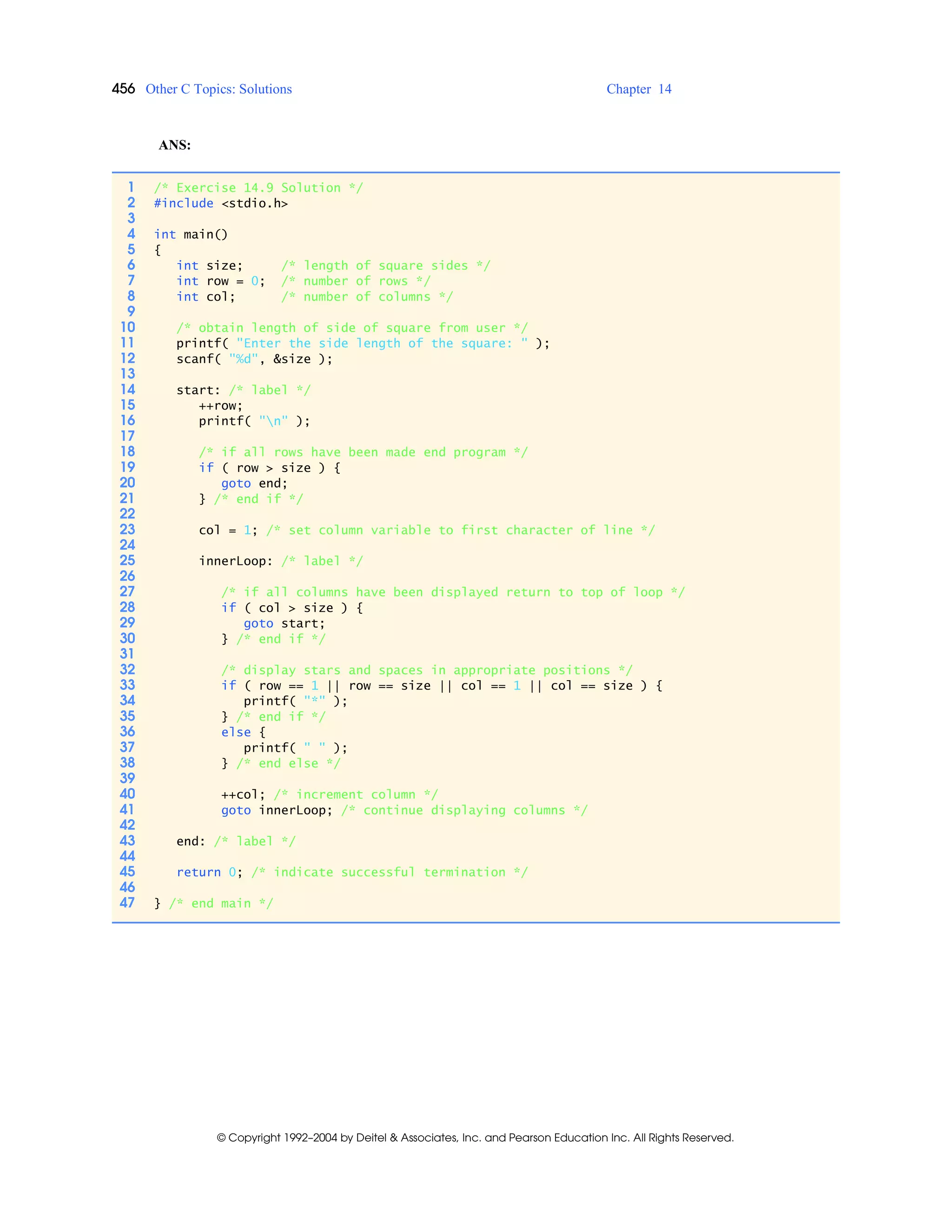The height and width of the screenshot is (1232, 952).
Task: Click the 'if ( row == 1 || row == size' condition
Action: pos(326,686)
